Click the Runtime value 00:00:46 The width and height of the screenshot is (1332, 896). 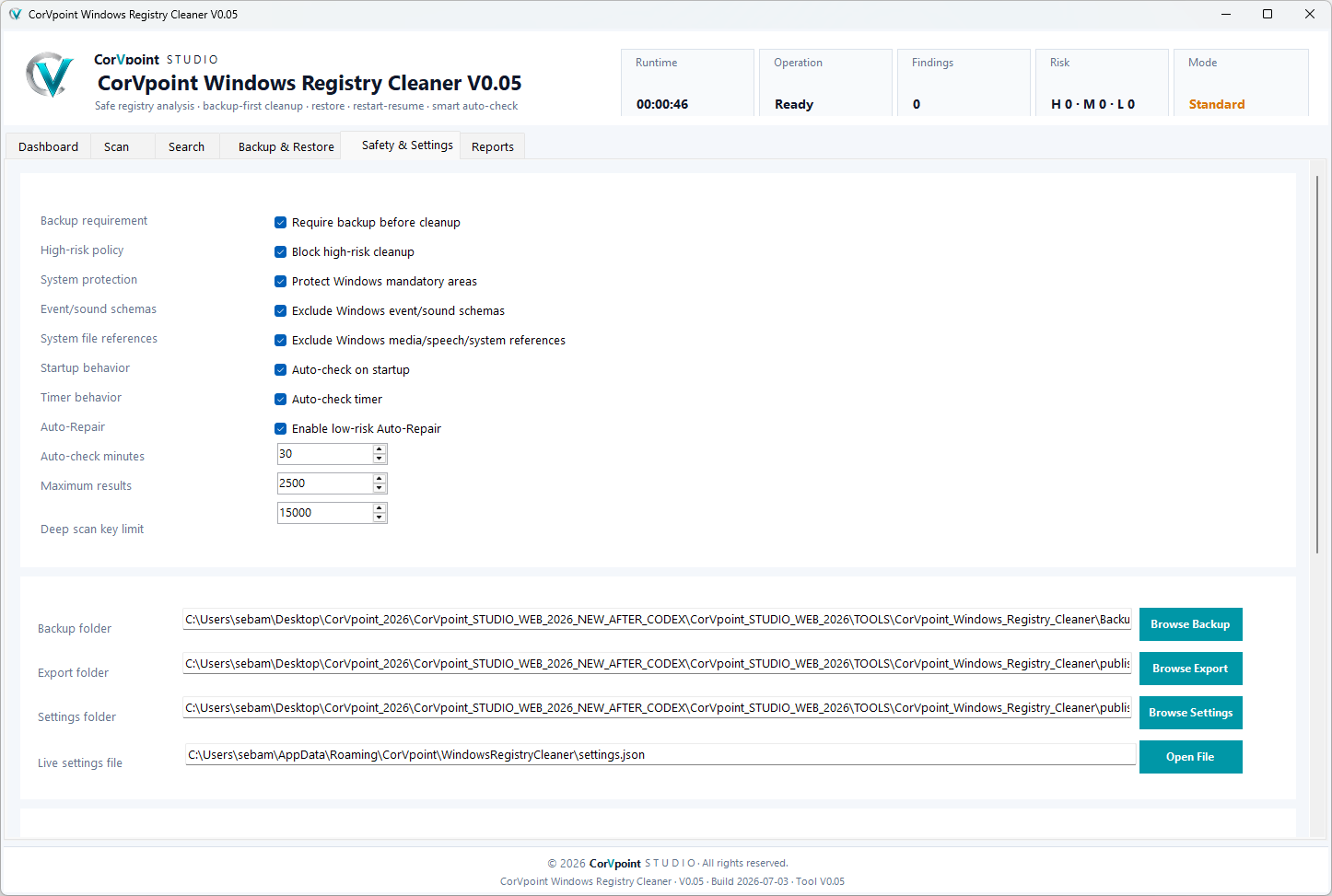pyautogui.click(x=662, y=104)
